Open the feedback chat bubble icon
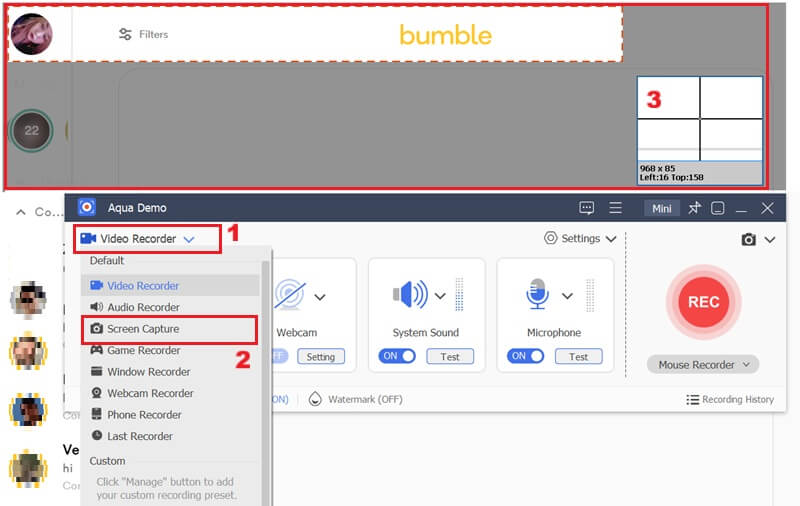The height and width of the screenshot is (506, 800). (587, 208)
